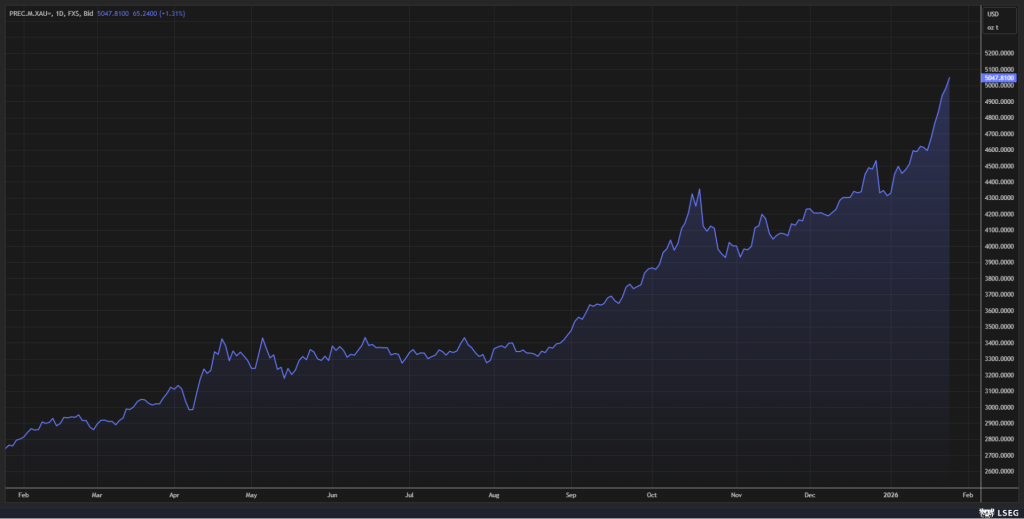Click the Jul label on time axis
This screenshot has width=1024, height=519.
tap(410, 494)
